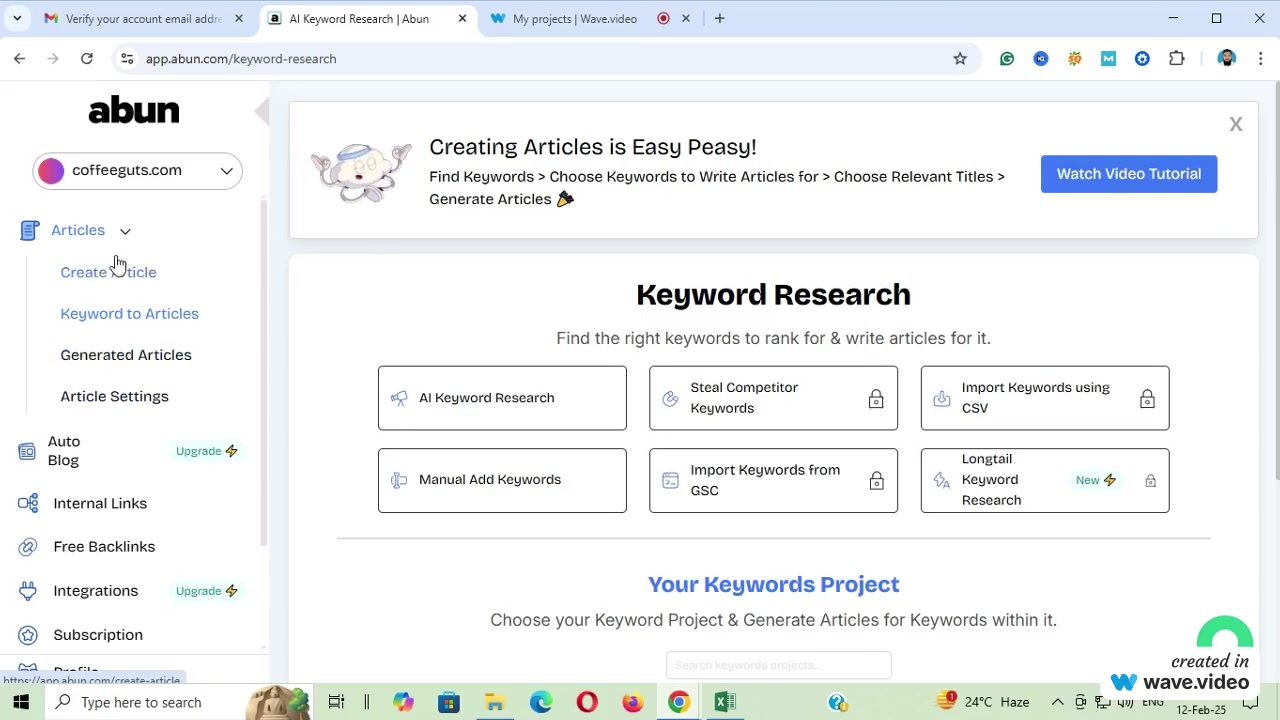Select AI Keyword Research option
The image size is (1280, 720).
click(x=502, y=398)
